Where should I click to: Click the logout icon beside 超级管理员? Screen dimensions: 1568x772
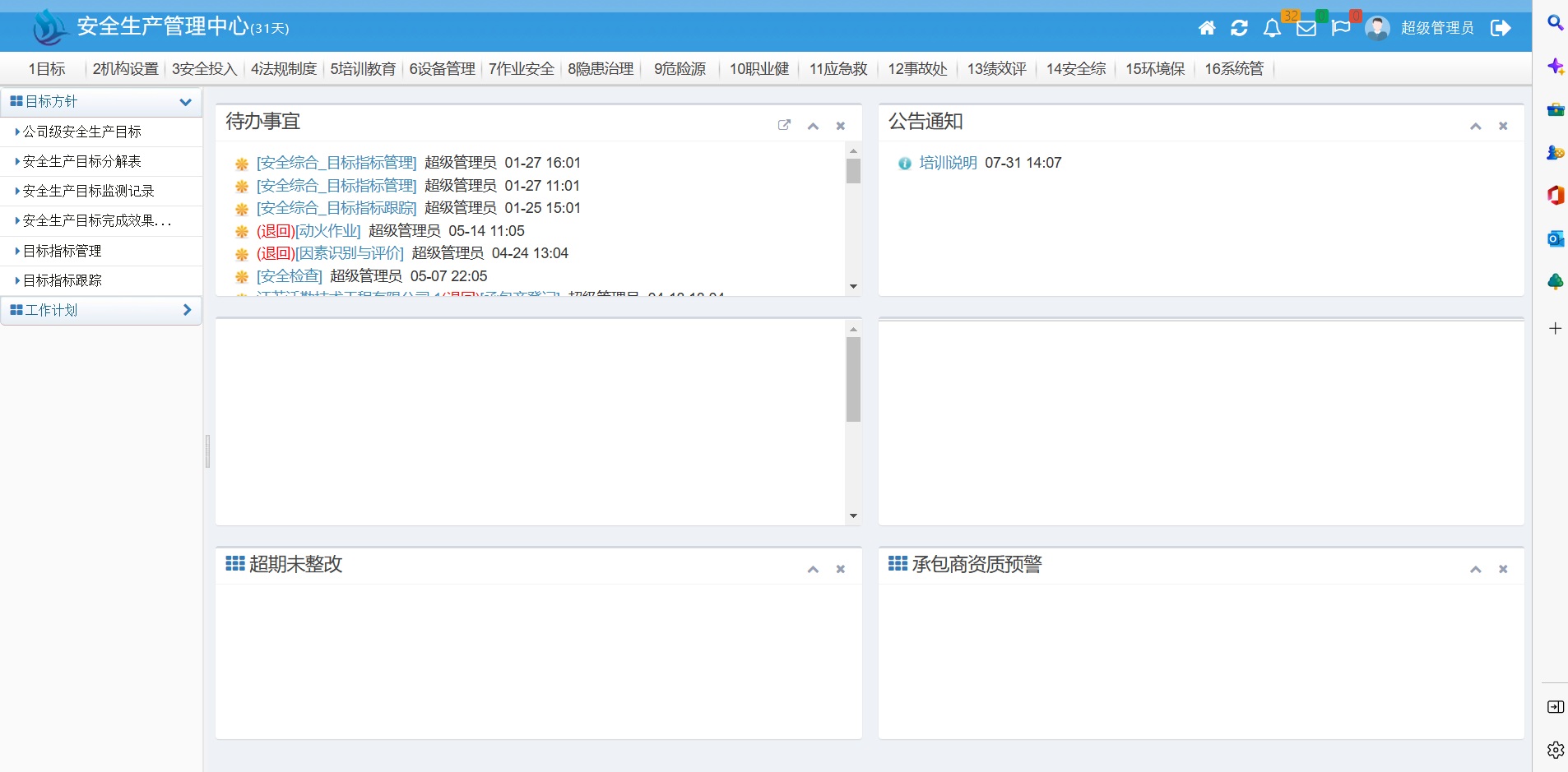(x=1501, y=28)
